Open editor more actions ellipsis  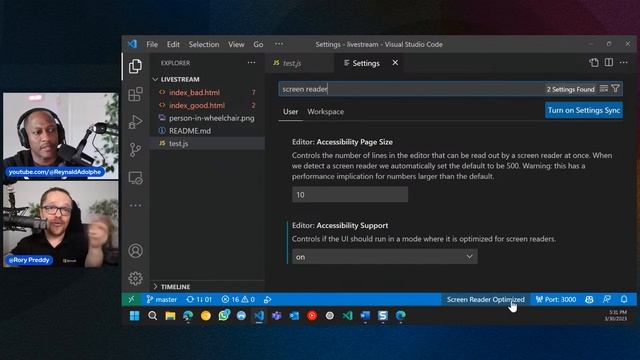[624, 62]
